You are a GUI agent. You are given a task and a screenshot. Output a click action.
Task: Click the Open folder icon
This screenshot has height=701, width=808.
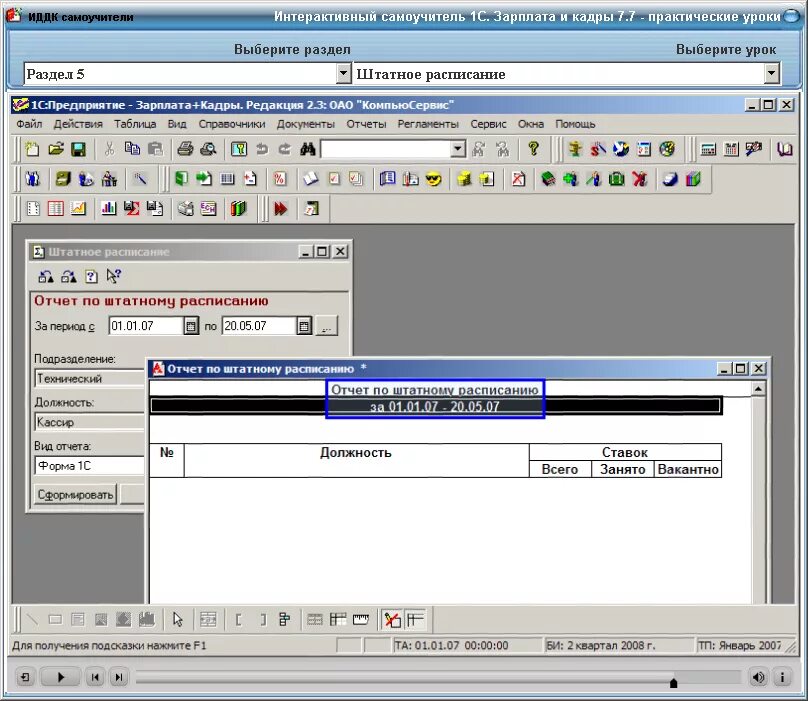pos(56,149)
